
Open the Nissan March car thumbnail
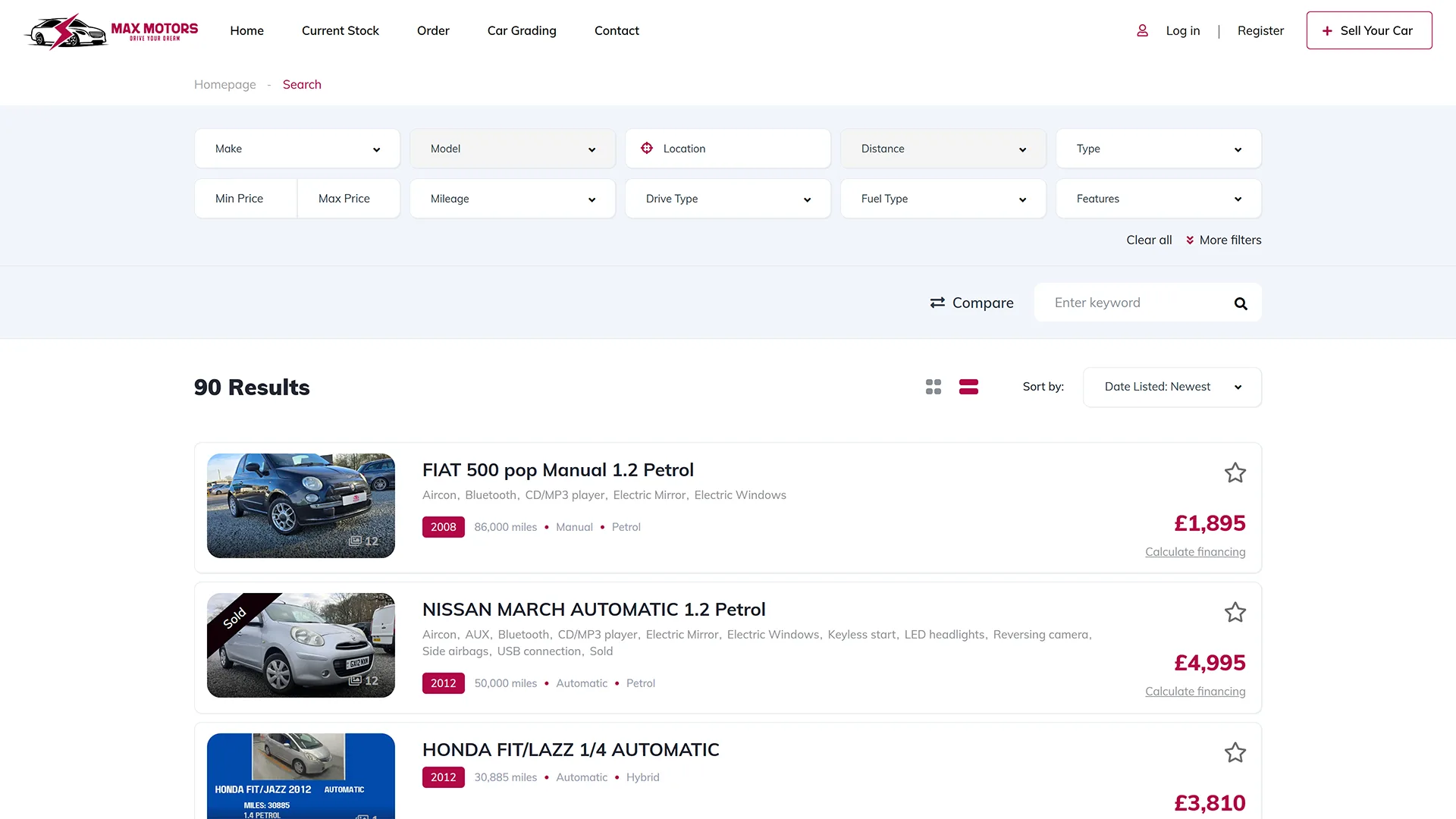(300, 645)
